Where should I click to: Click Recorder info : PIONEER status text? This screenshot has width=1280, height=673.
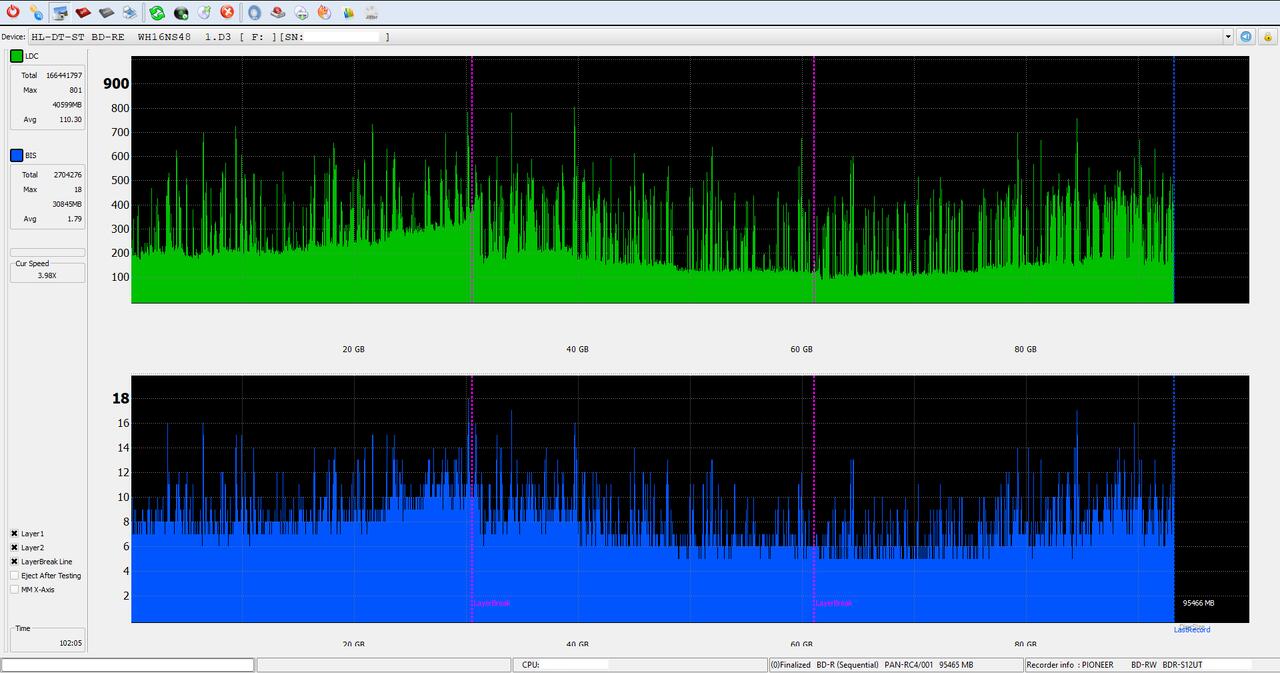point(1070,665)
